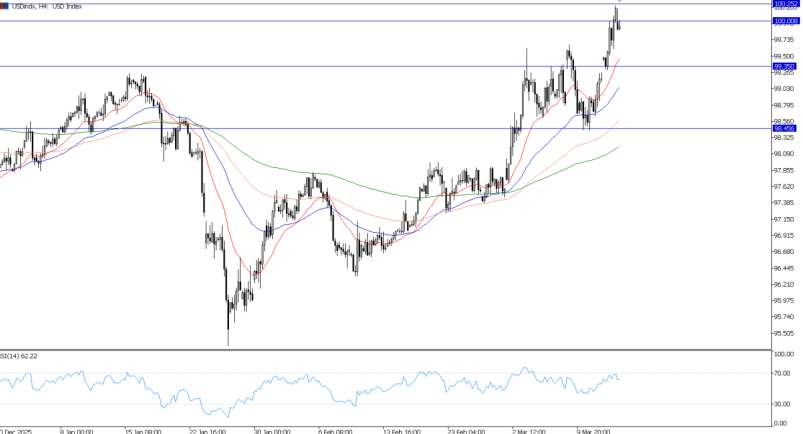This screenshot has width=803, height=434.
Task: Select the 100.000 horizontal line price label
Action: pos(786,21)
